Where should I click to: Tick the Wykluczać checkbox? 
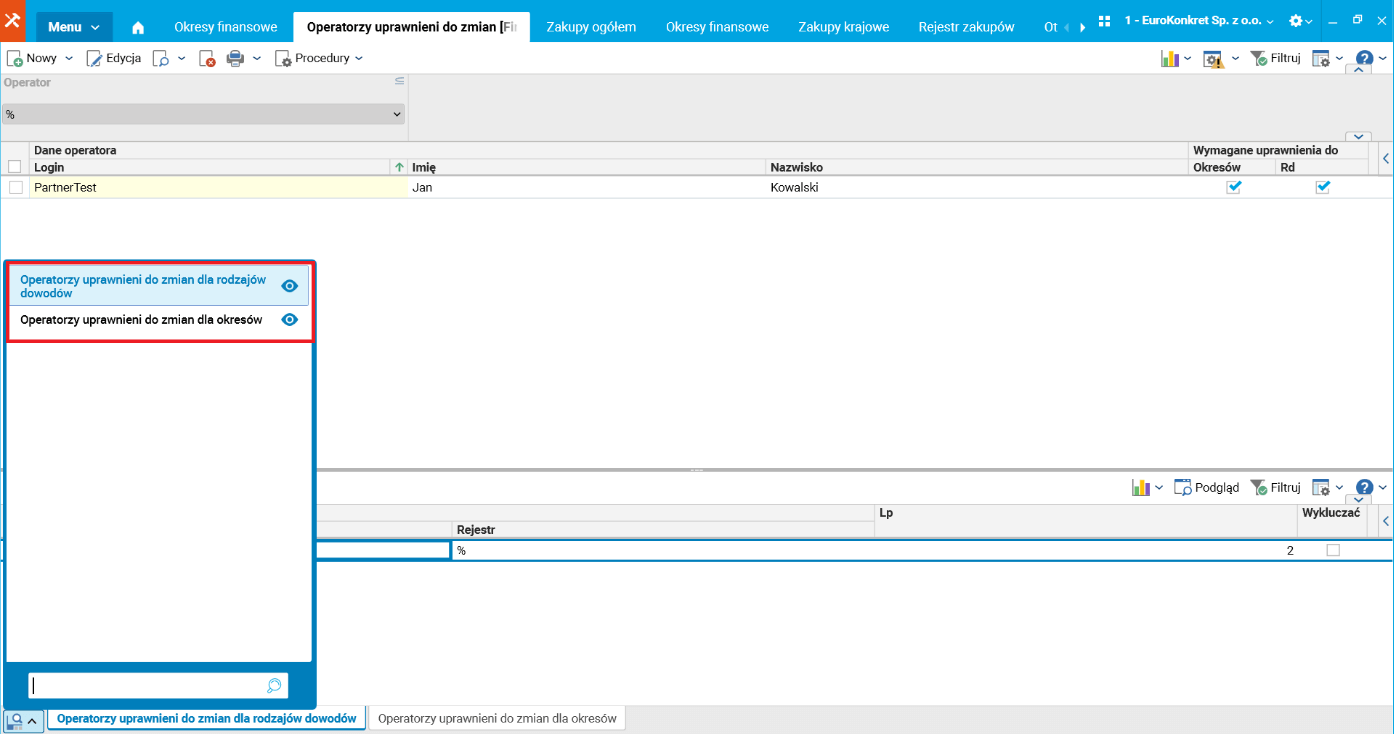pyautogui.click(x=1333, y=551)
